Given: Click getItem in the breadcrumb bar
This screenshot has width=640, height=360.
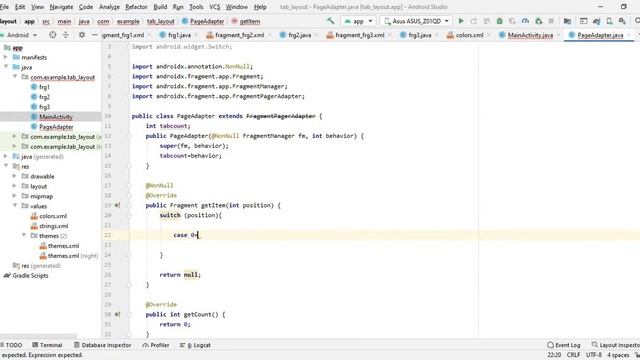Looking at the screenshot, I should 246,21.
